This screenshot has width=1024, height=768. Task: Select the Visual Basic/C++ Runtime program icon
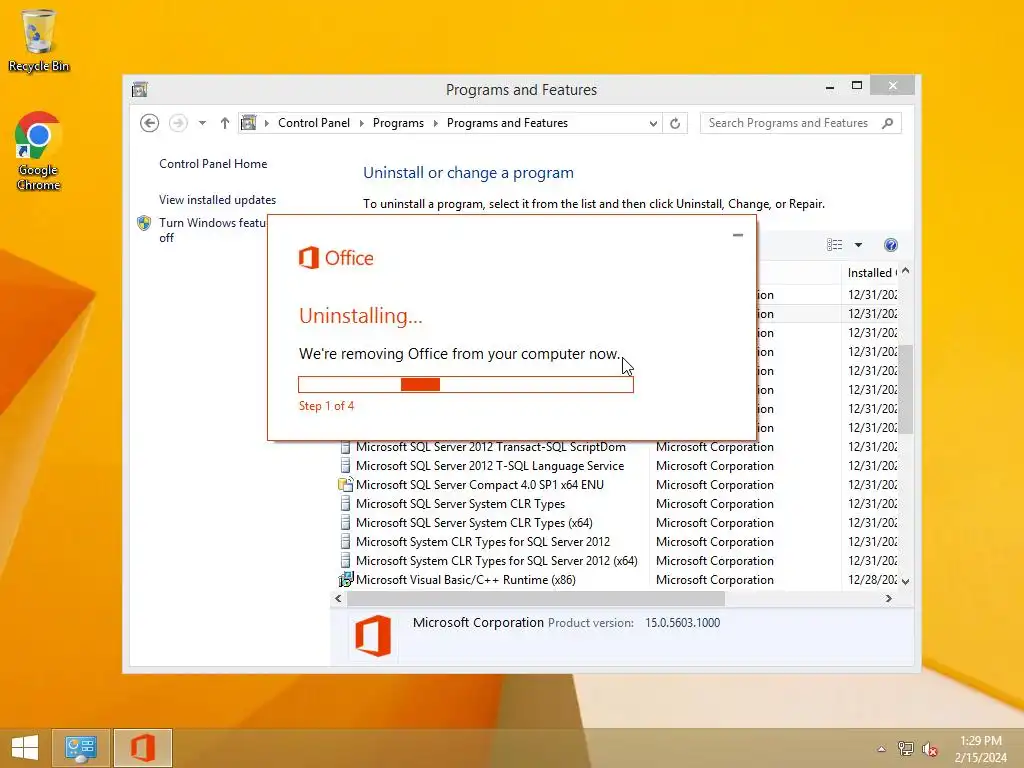tap(345, 580)
